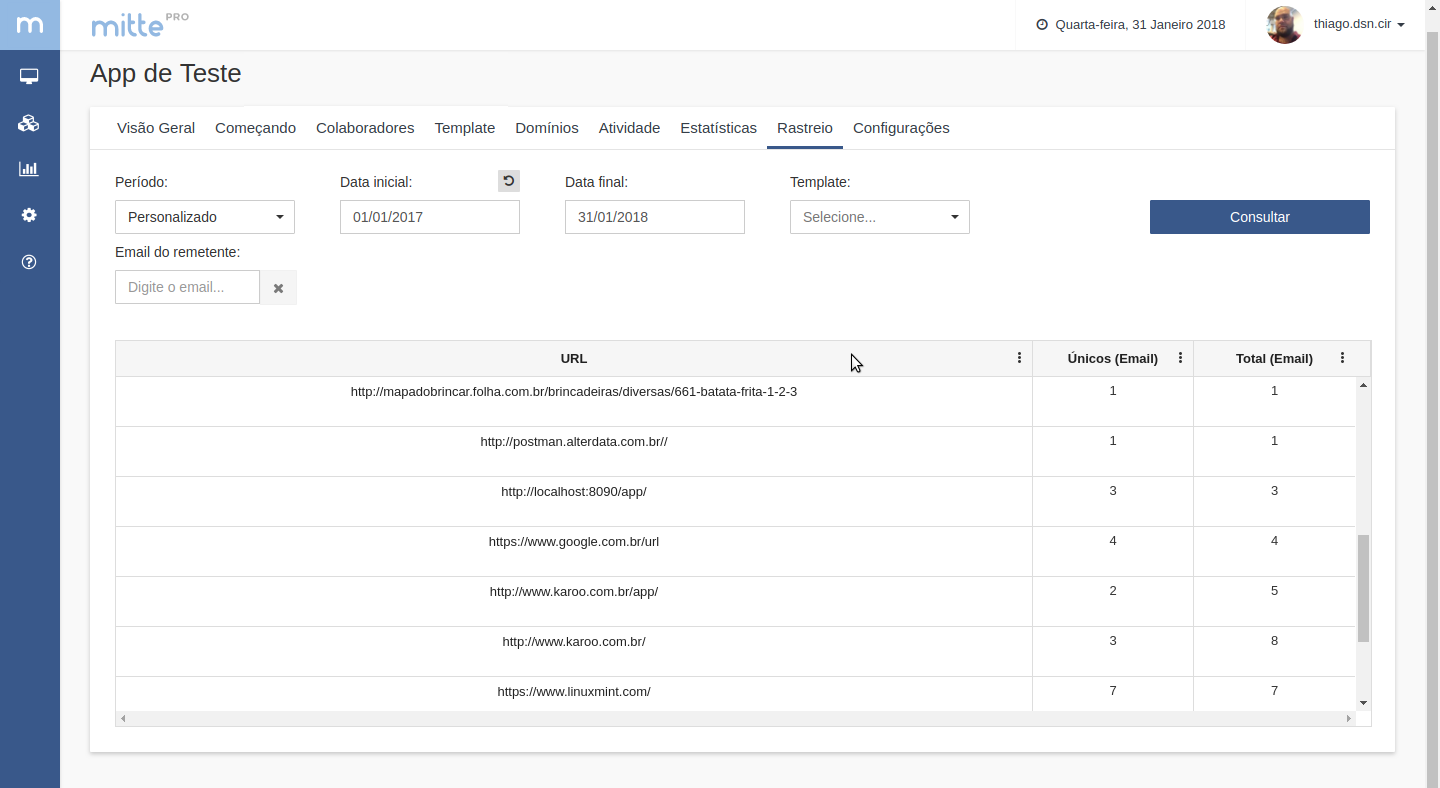
Task: Switch to the Estatísticas tab
Action: tap(718, 128)
